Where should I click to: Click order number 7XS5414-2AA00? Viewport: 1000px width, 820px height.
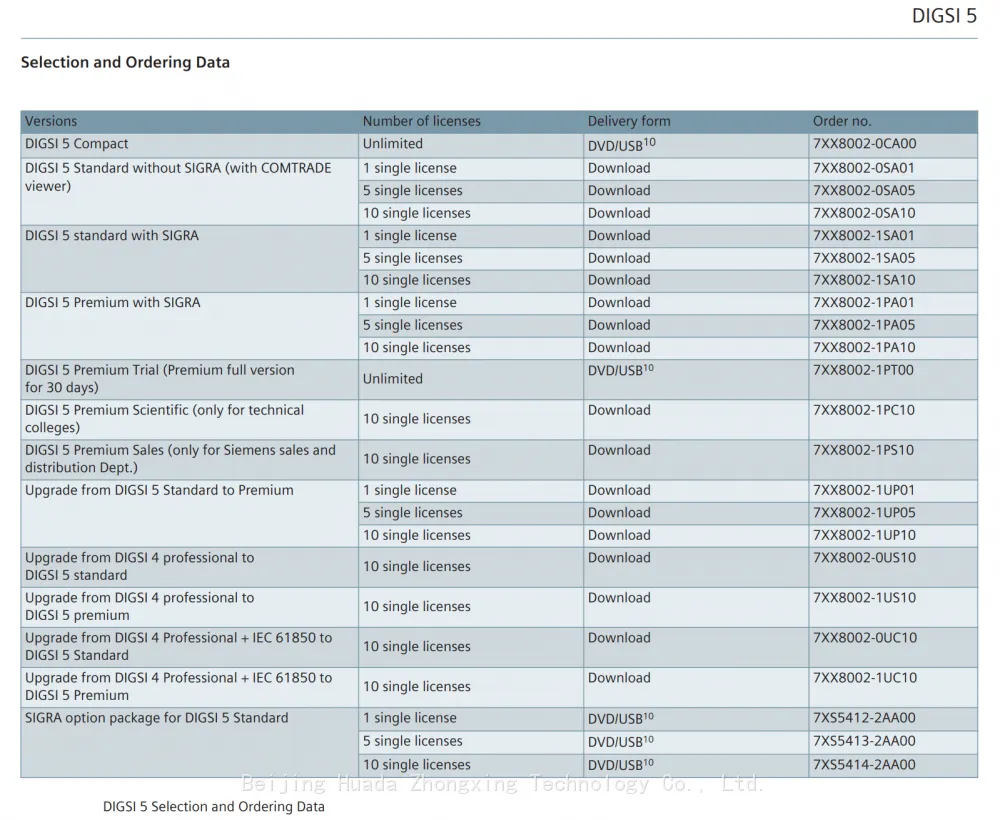864,765
